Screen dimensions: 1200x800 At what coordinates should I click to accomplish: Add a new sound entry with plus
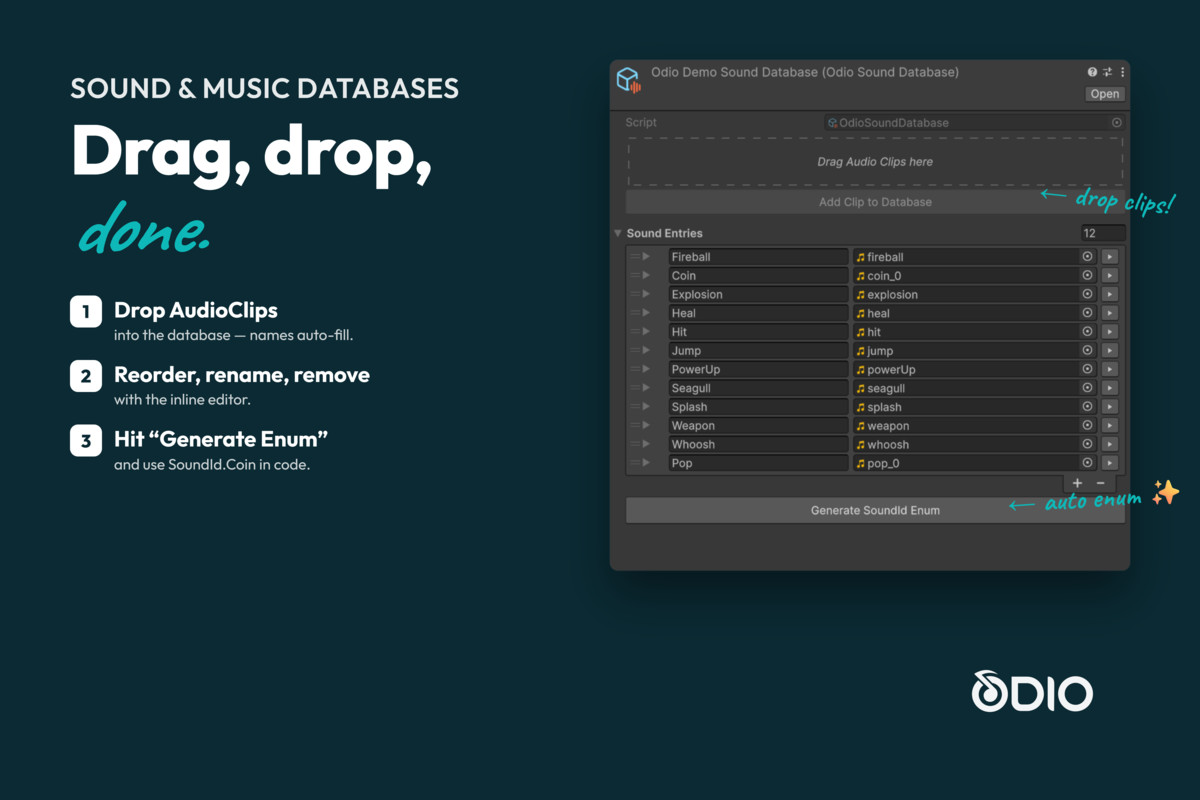pos(1077,484)
